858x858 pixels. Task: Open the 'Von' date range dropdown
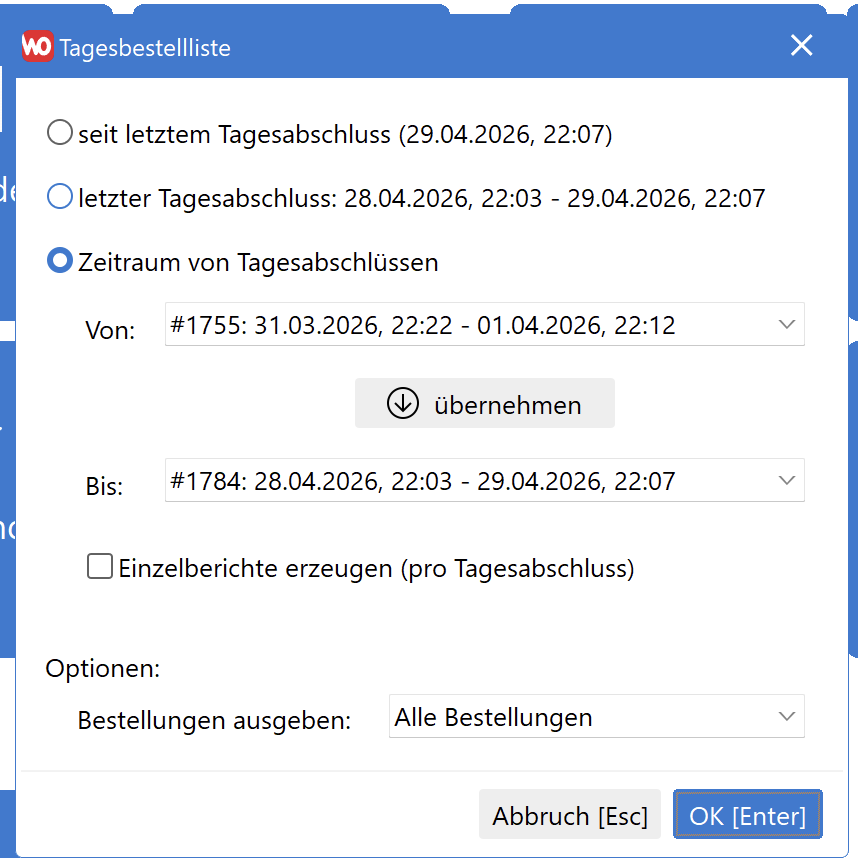(484, 324)
